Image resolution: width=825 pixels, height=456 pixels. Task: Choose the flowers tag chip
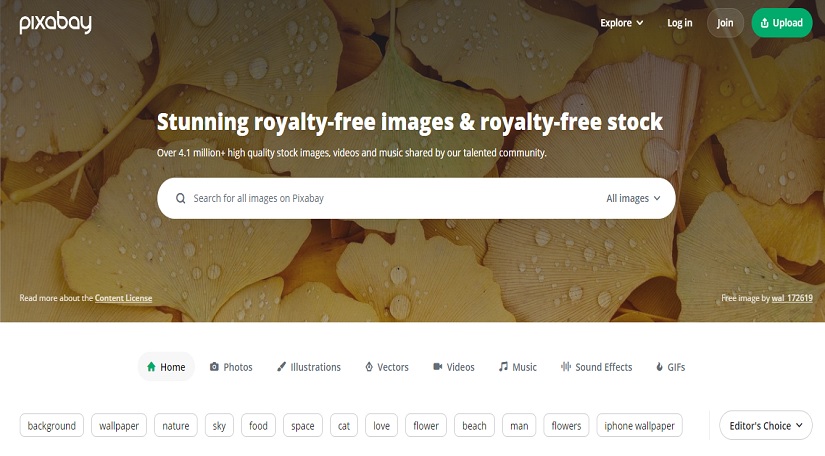(566, 425)
